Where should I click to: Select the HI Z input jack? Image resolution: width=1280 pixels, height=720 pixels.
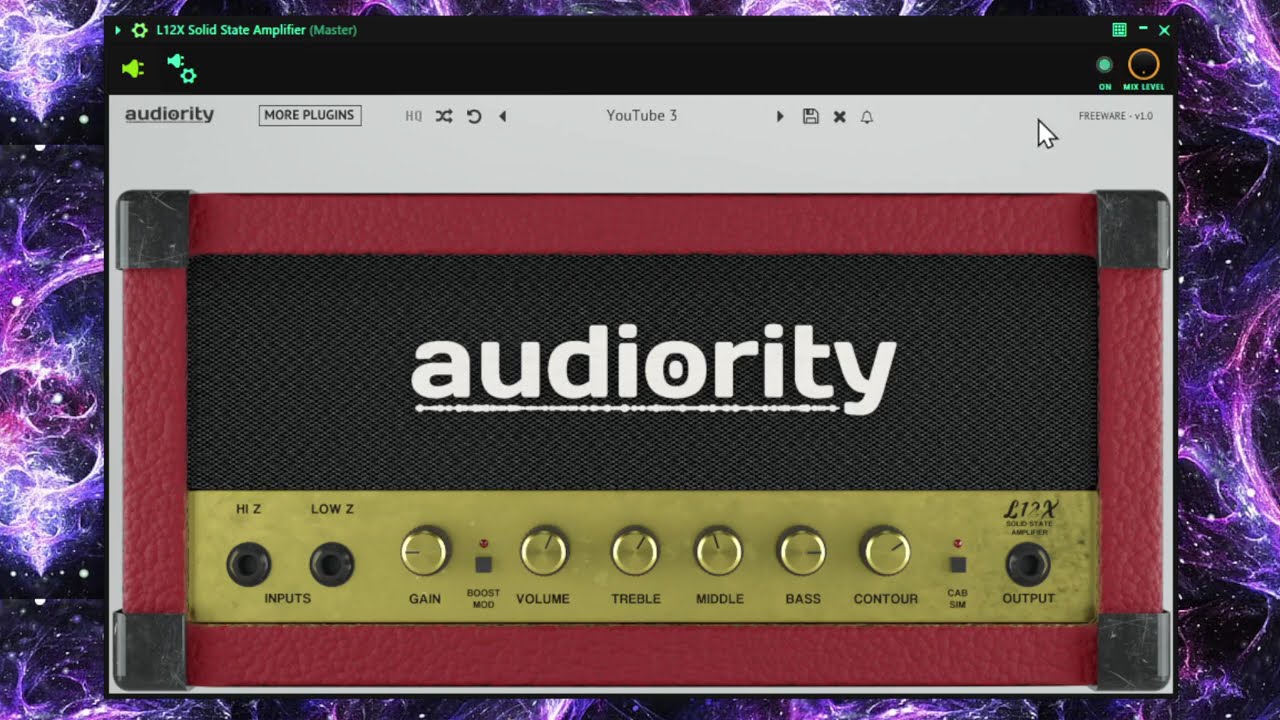(248, 564)
